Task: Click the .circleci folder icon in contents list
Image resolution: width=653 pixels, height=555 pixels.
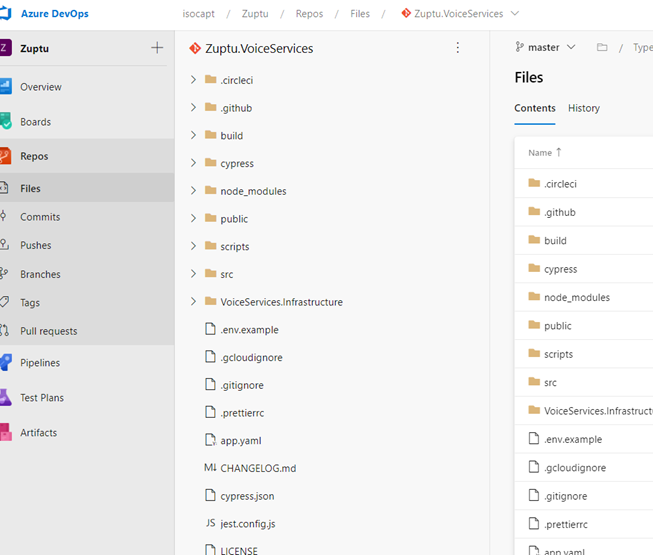Action: 534,183
